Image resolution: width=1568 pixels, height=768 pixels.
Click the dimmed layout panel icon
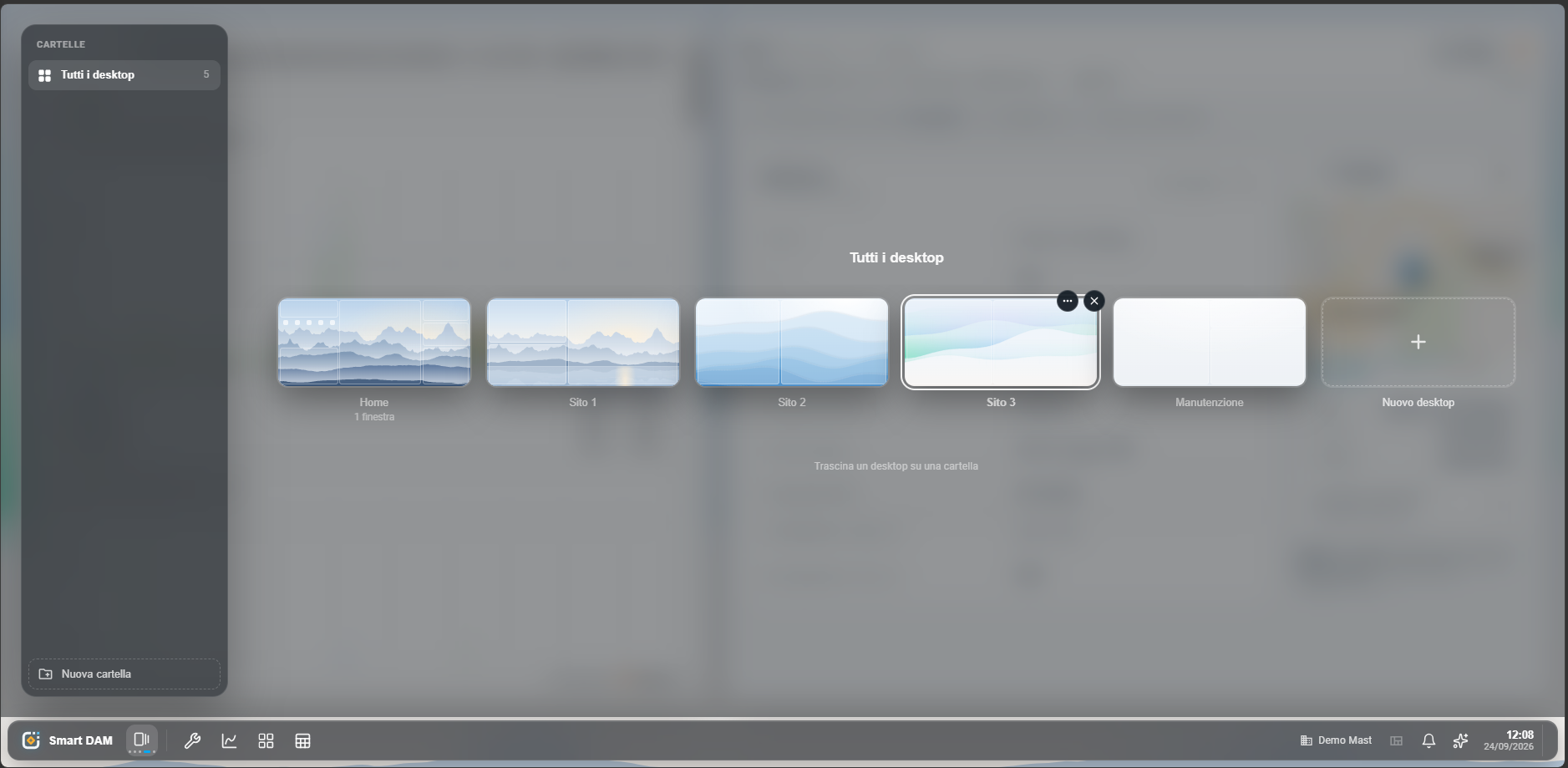[1396, 740]
